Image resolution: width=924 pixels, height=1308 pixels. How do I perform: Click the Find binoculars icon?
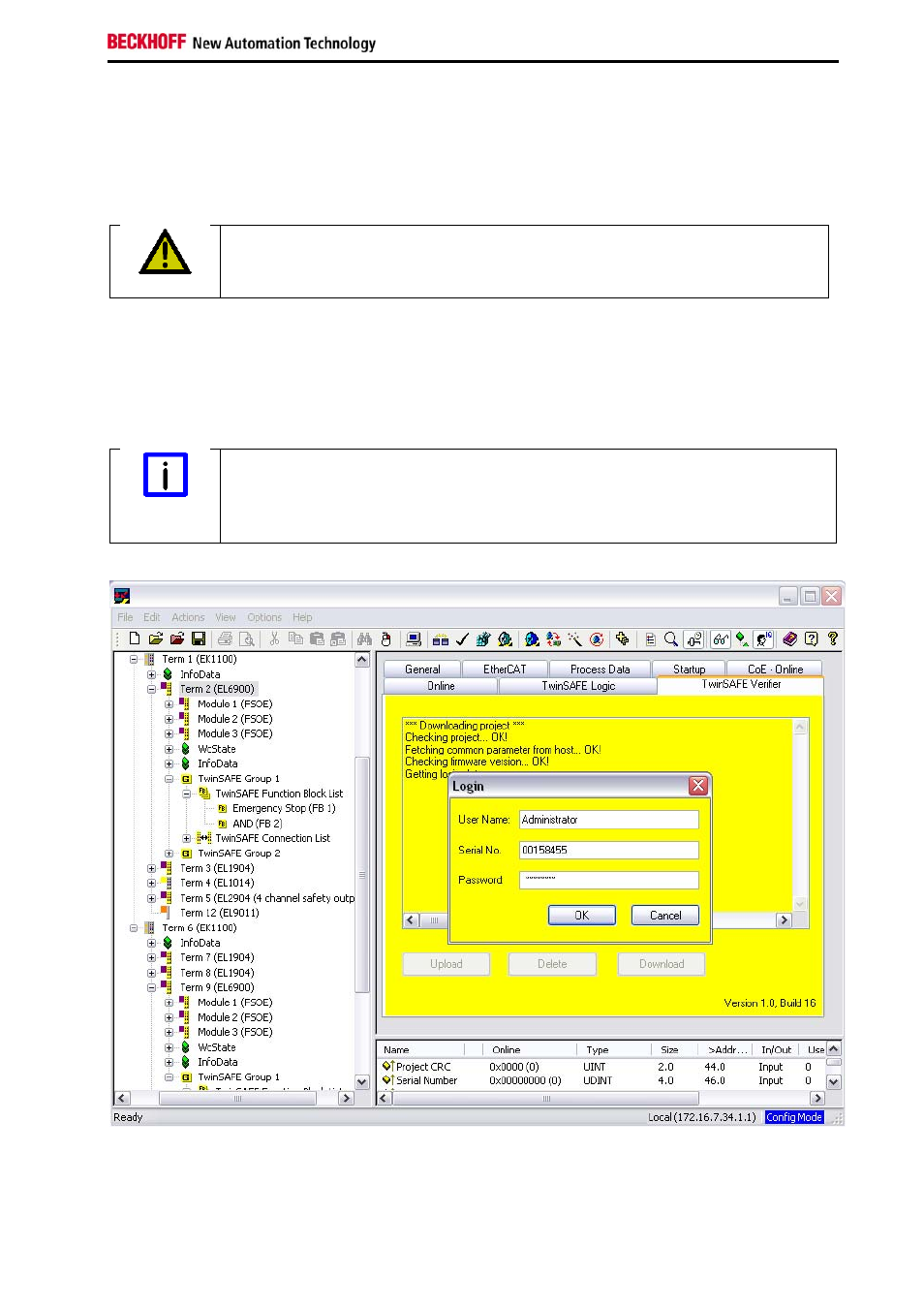(364, 638)
